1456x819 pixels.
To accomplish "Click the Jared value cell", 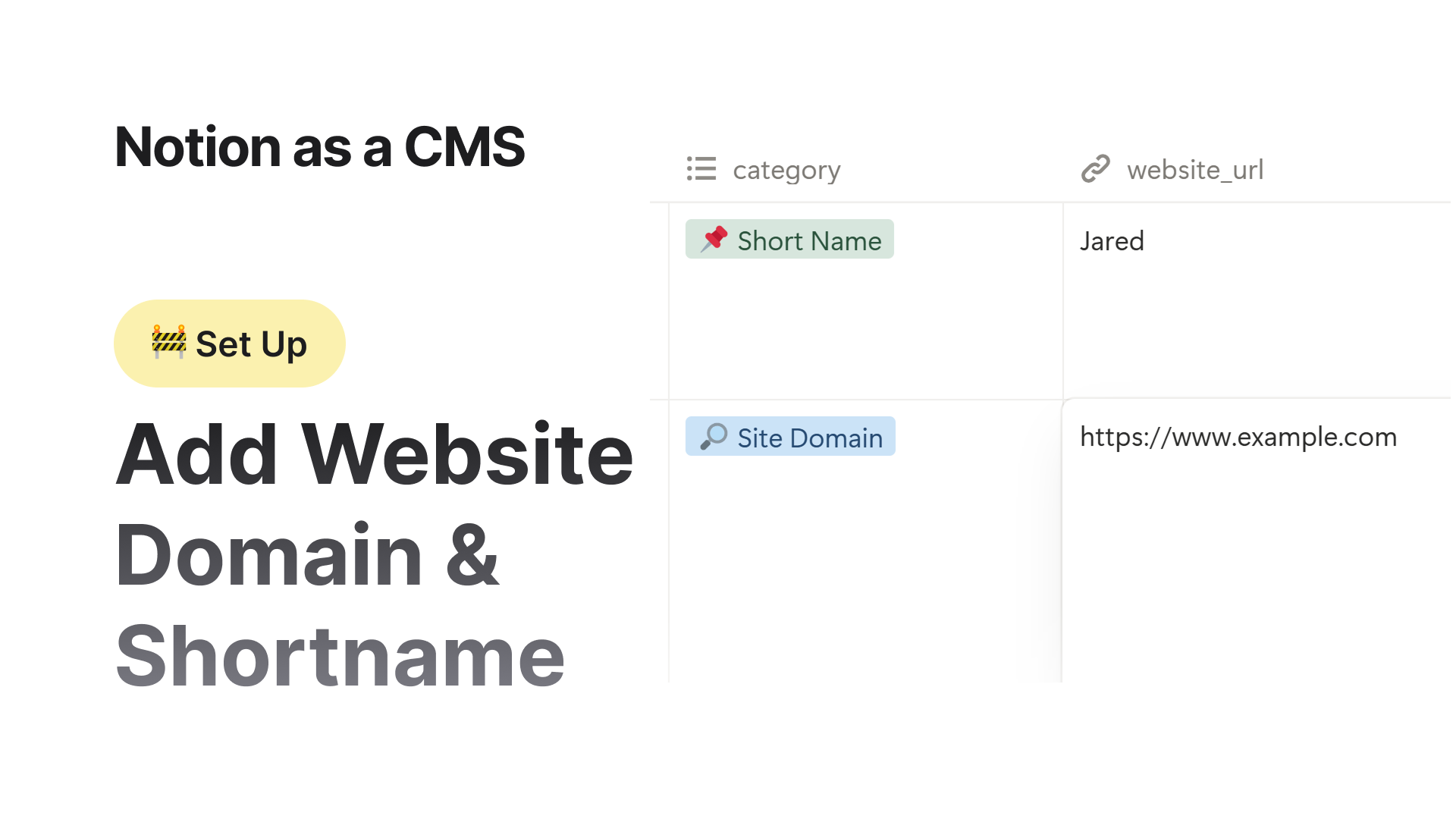I will (1112, 240).
